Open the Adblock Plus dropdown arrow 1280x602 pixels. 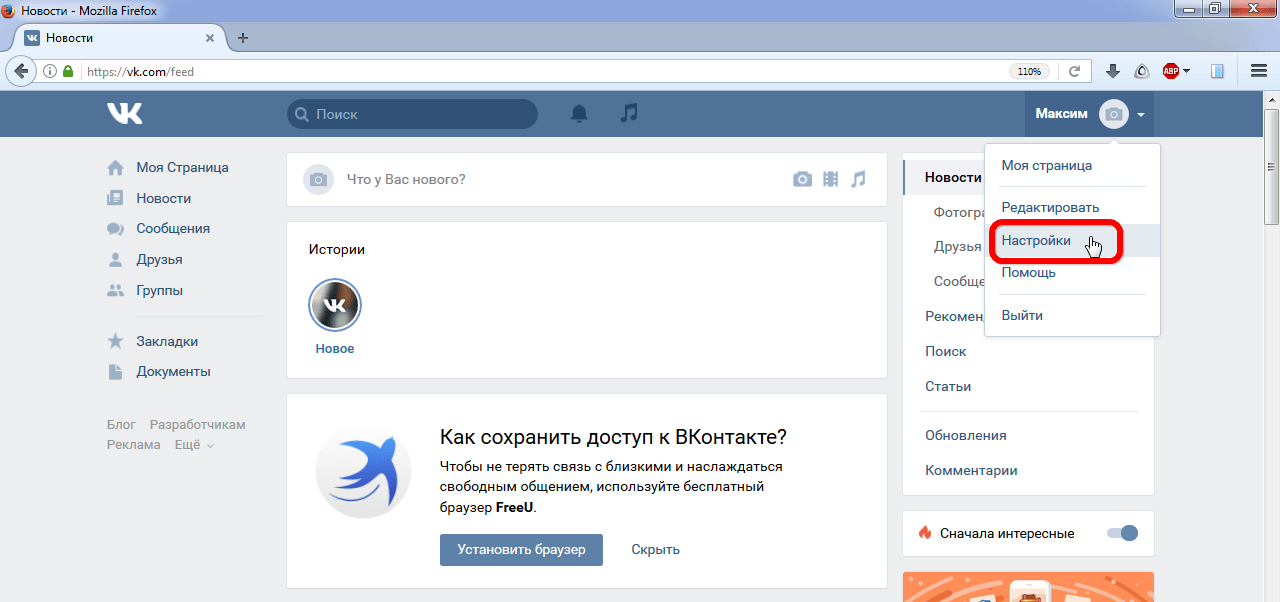(x=1187, y=71)
